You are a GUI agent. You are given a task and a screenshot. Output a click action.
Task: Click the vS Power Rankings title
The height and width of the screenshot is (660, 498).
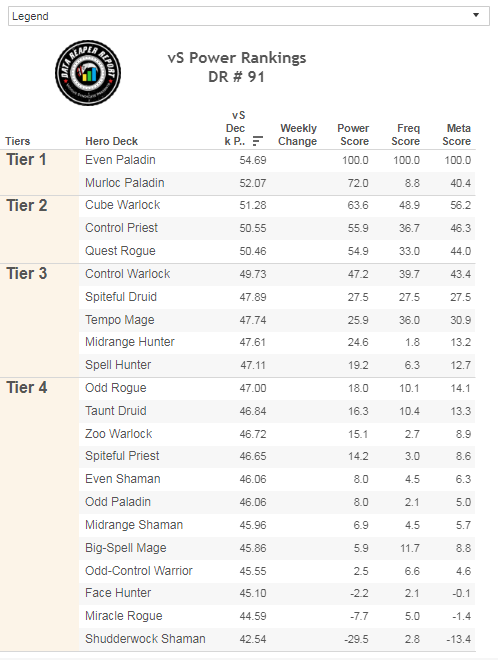pyautogui.click(x=237, y=58)
